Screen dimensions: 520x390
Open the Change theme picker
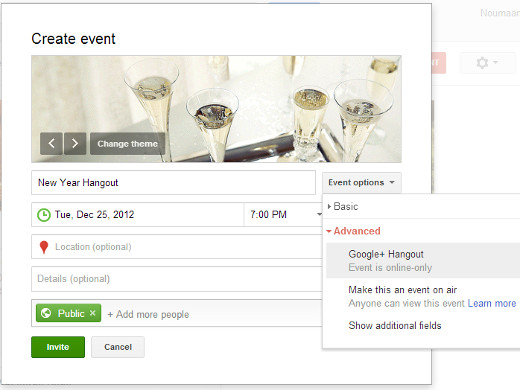127,144
